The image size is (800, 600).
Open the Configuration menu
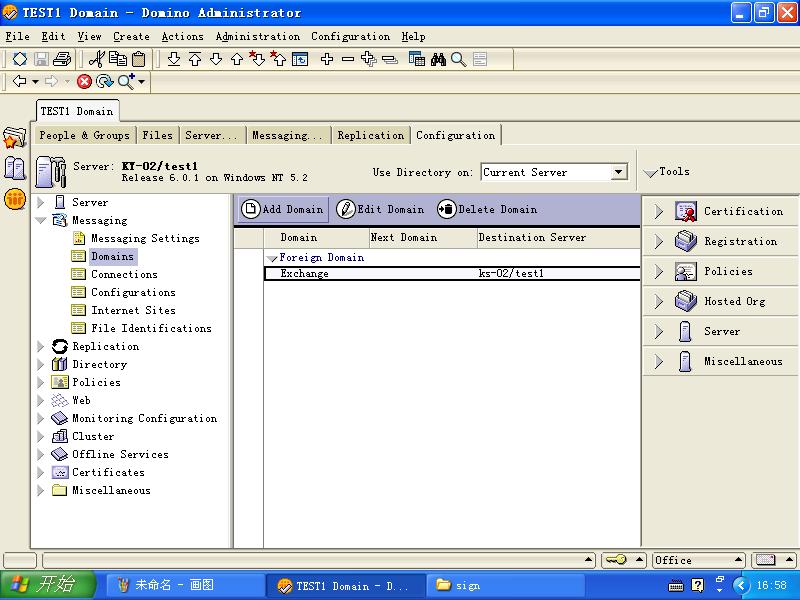click(351, 37)
